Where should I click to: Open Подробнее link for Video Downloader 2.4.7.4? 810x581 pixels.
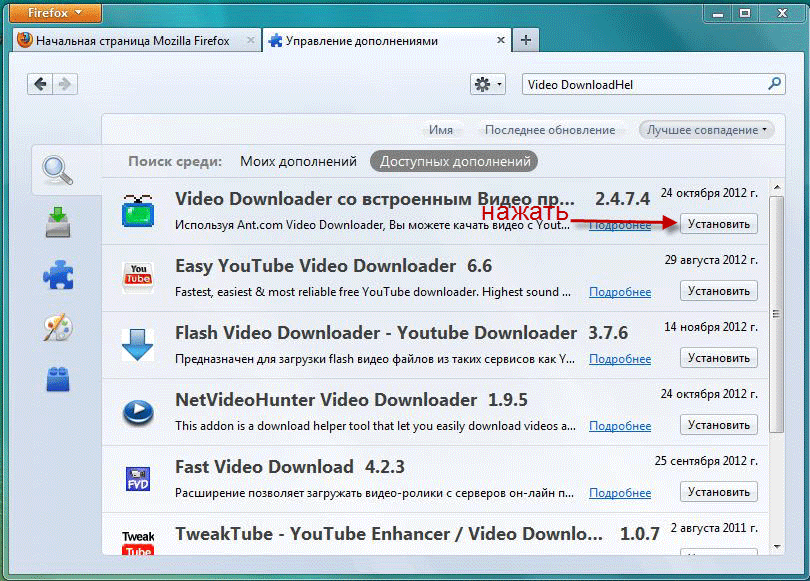click(620, 225)
